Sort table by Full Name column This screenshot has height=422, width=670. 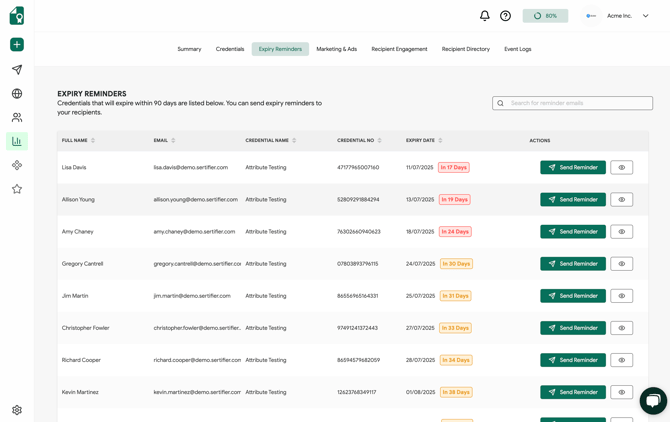pos(93,141)
